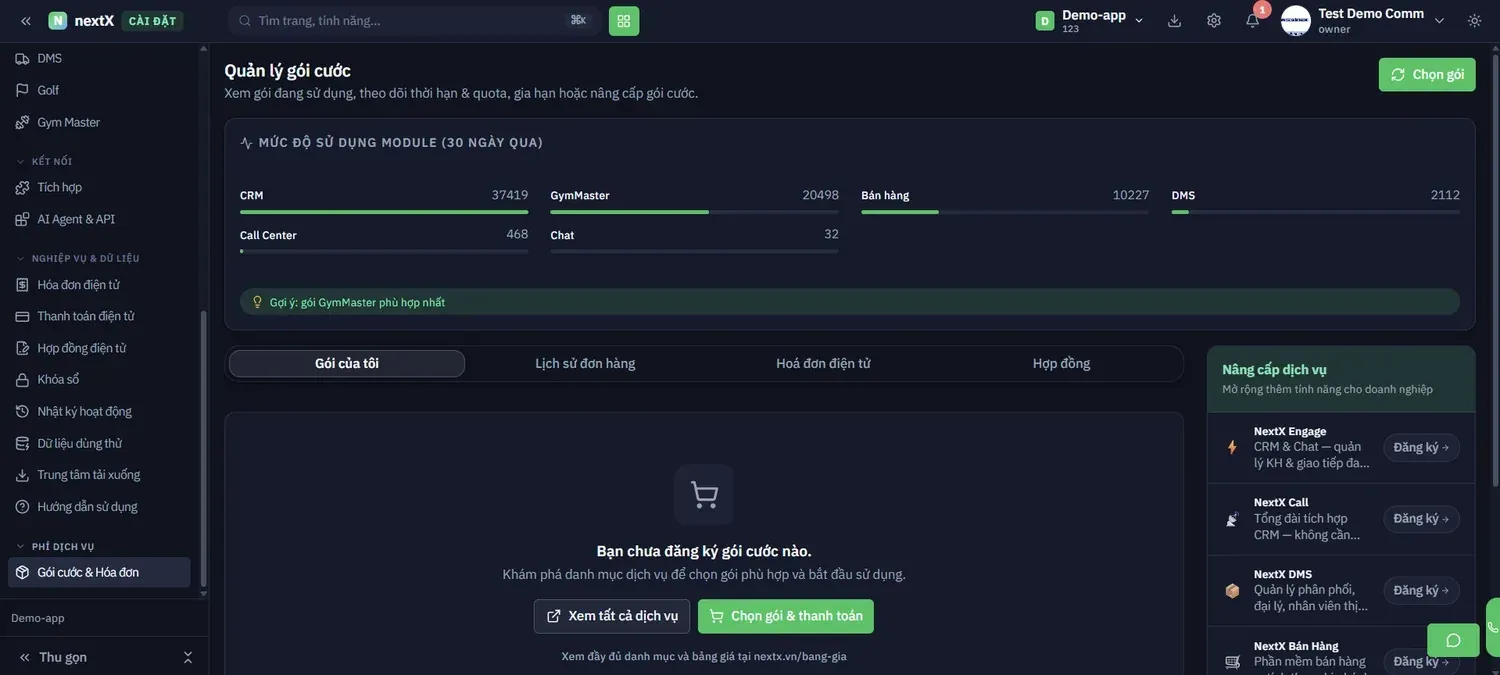Switch to the Hoá đơn điện tử tab

[x=823, y=364]
